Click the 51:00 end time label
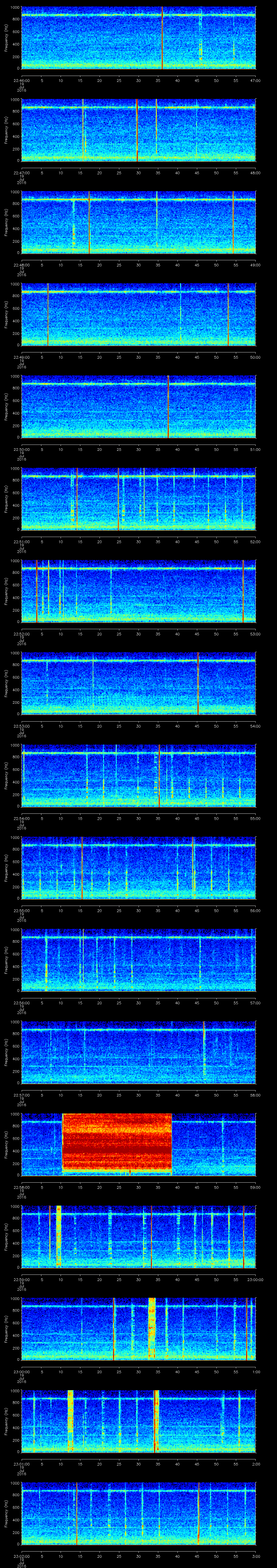The width and height of the screenshot is (277, 1568). point(255,449)
